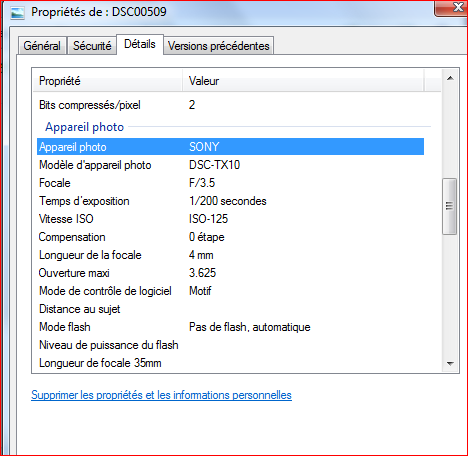Click the Appareil photo group header
The image size is (468, 456).
click(85, 127)
